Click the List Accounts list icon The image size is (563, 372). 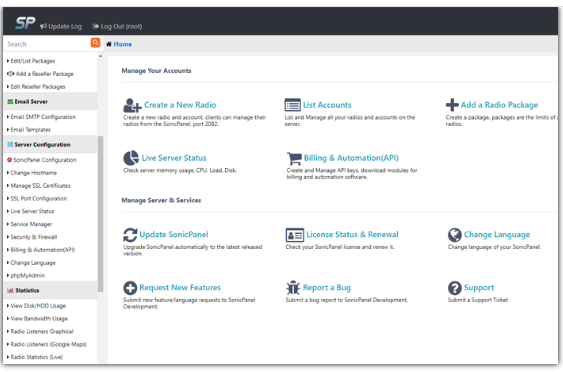click(x=292, y=105)
